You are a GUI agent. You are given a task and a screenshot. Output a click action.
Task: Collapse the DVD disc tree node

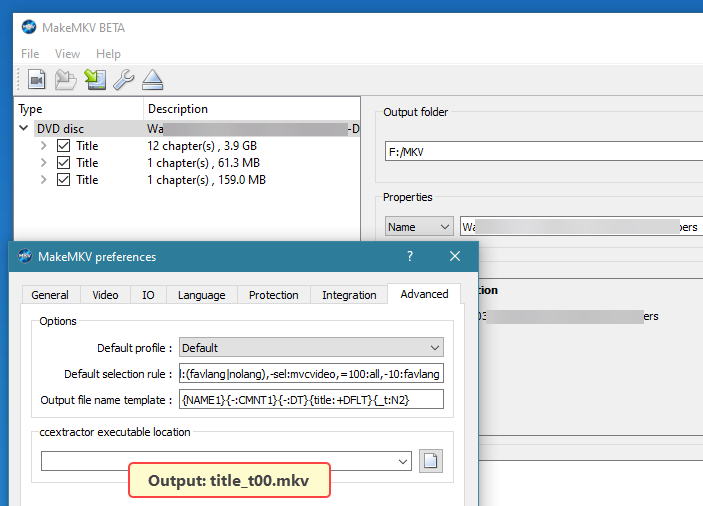click(24, 128)
